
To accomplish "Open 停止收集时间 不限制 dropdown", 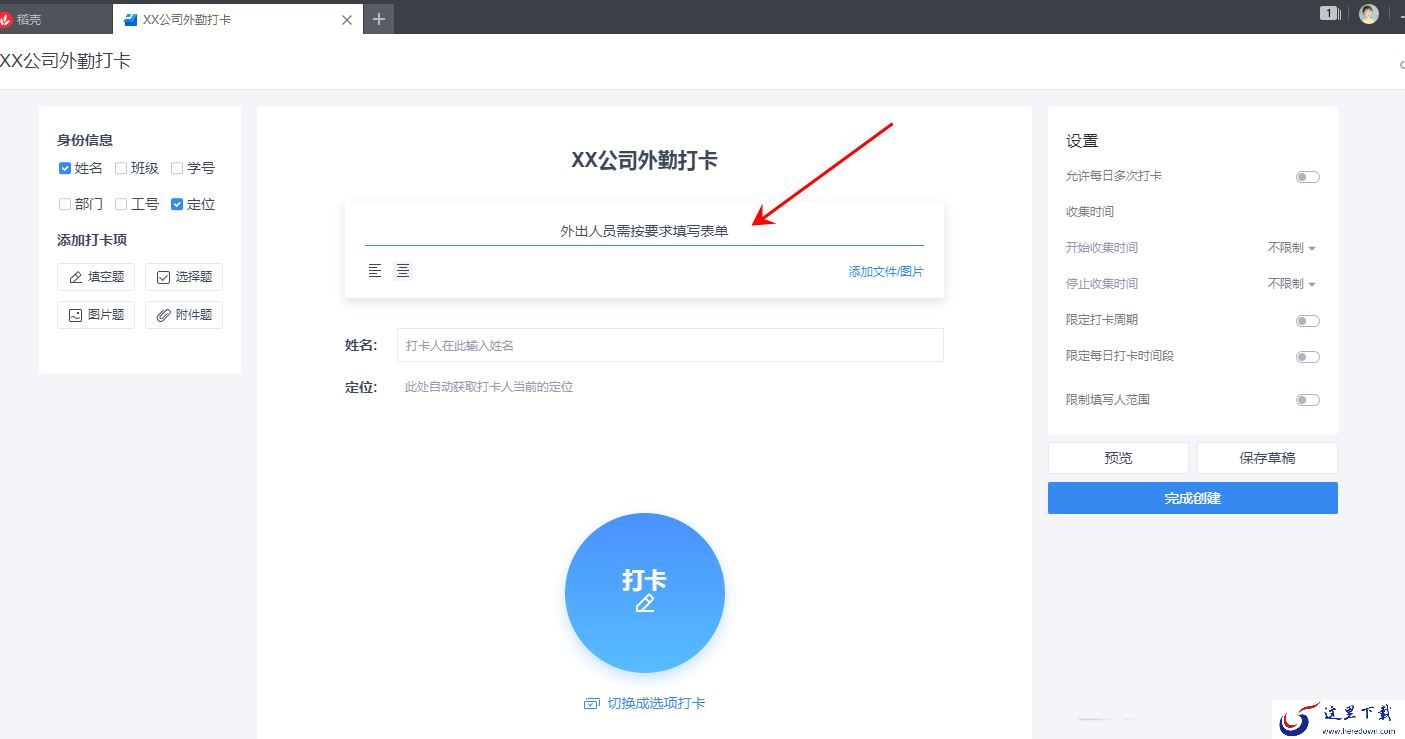I will click(1291, 284).
